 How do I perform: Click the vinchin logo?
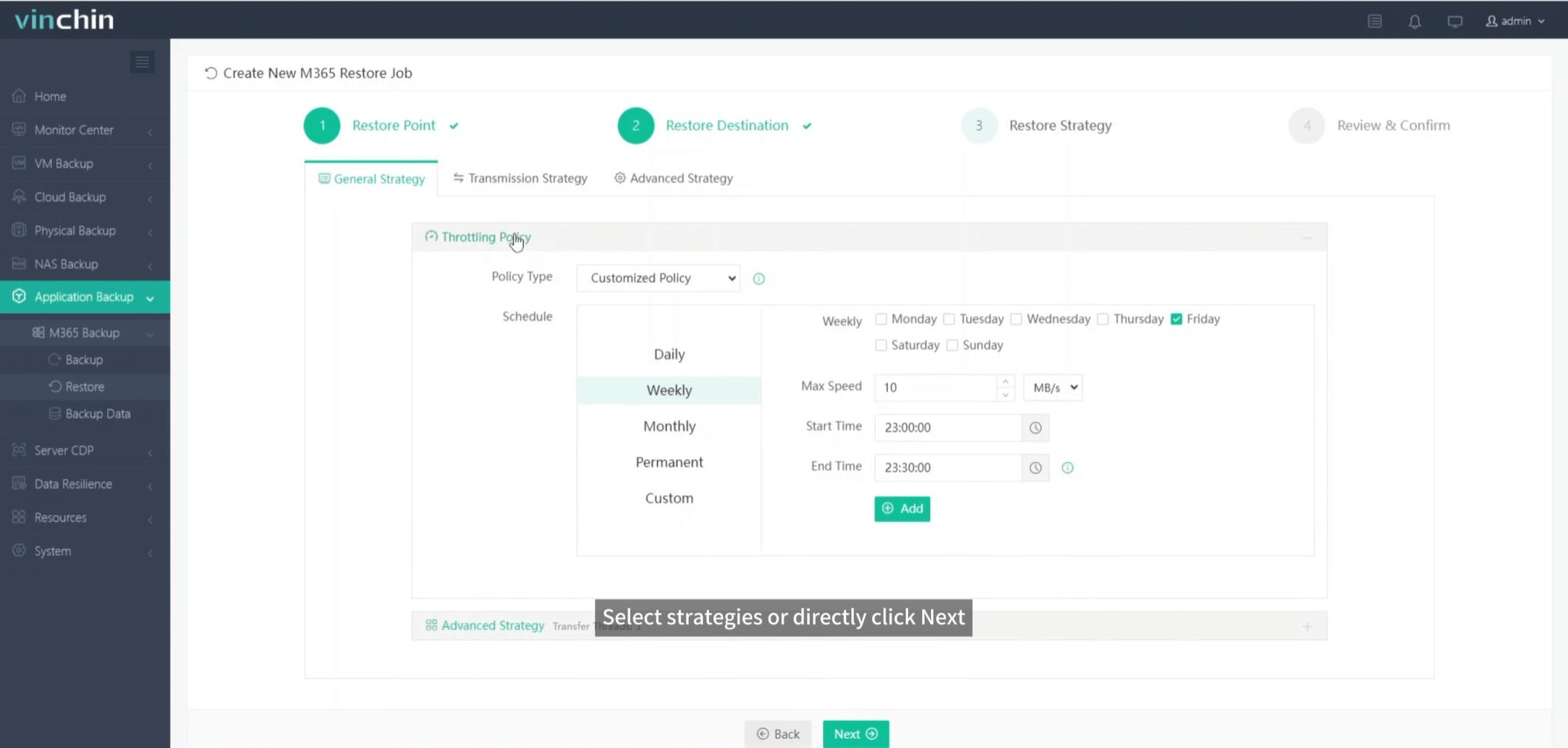pos(64,19)
